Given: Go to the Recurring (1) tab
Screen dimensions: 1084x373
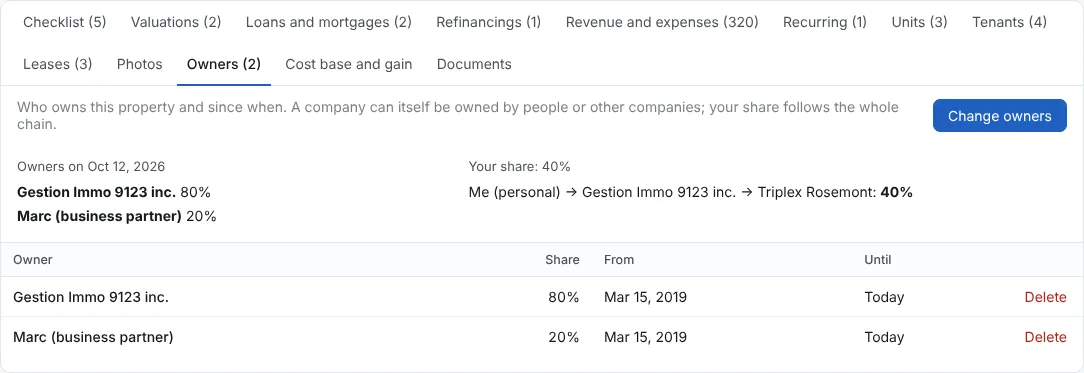Looking at the screenshot, I should tap(825, 22).
